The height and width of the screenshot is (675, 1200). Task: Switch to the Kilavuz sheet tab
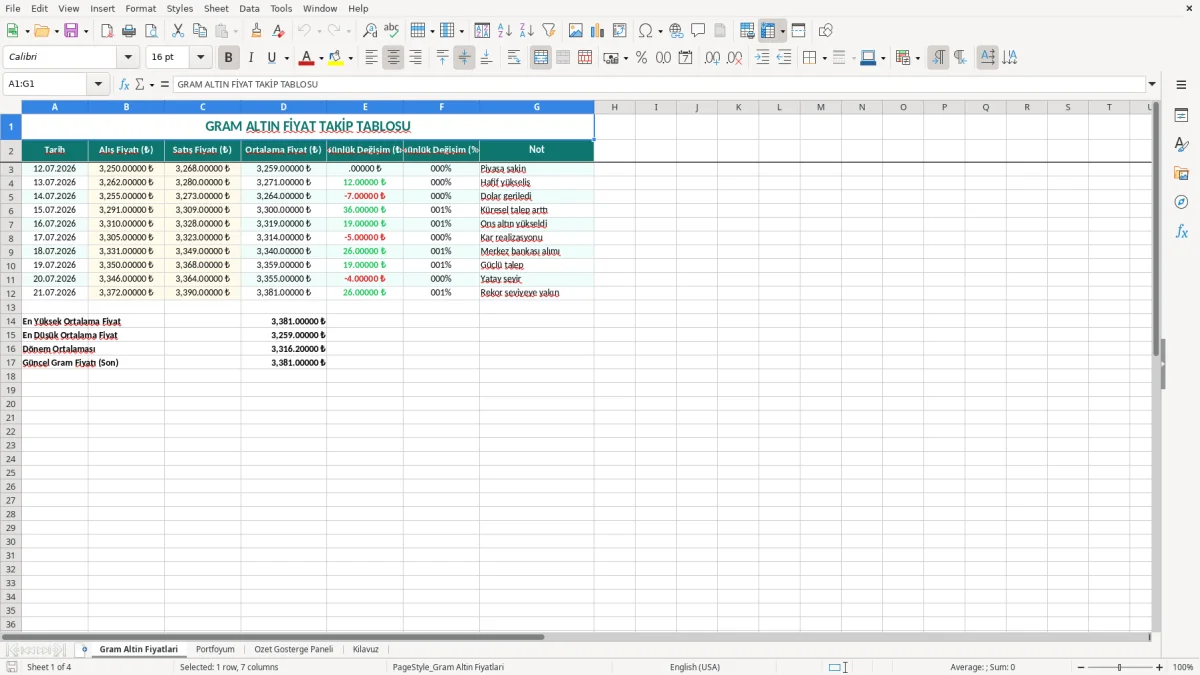366,649
